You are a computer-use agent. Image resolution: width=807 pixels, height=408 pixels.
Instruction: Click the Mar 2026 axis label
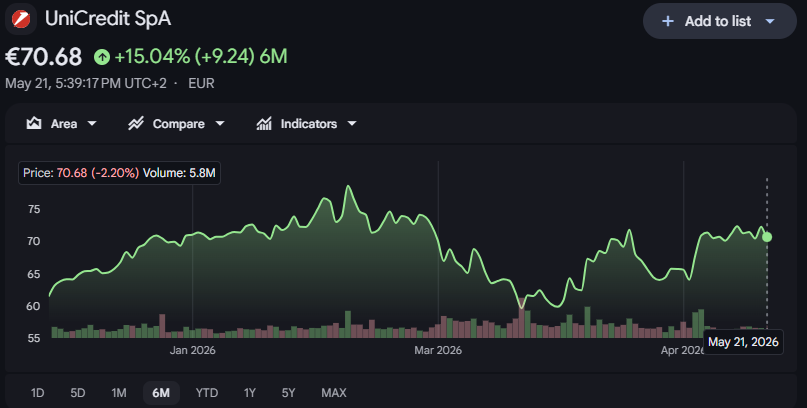point(438,350)
